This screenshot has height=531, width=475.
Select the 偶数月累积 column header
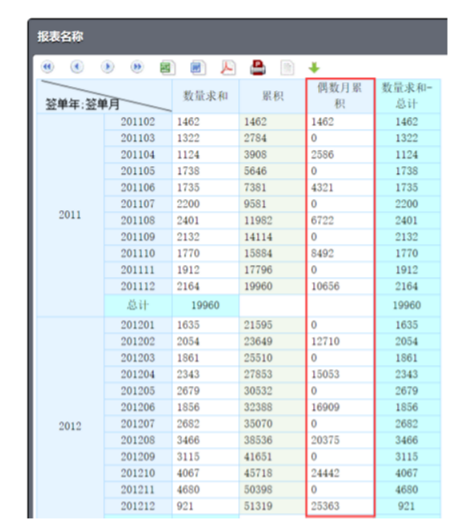pyautogui.click(x=340, y=96)
